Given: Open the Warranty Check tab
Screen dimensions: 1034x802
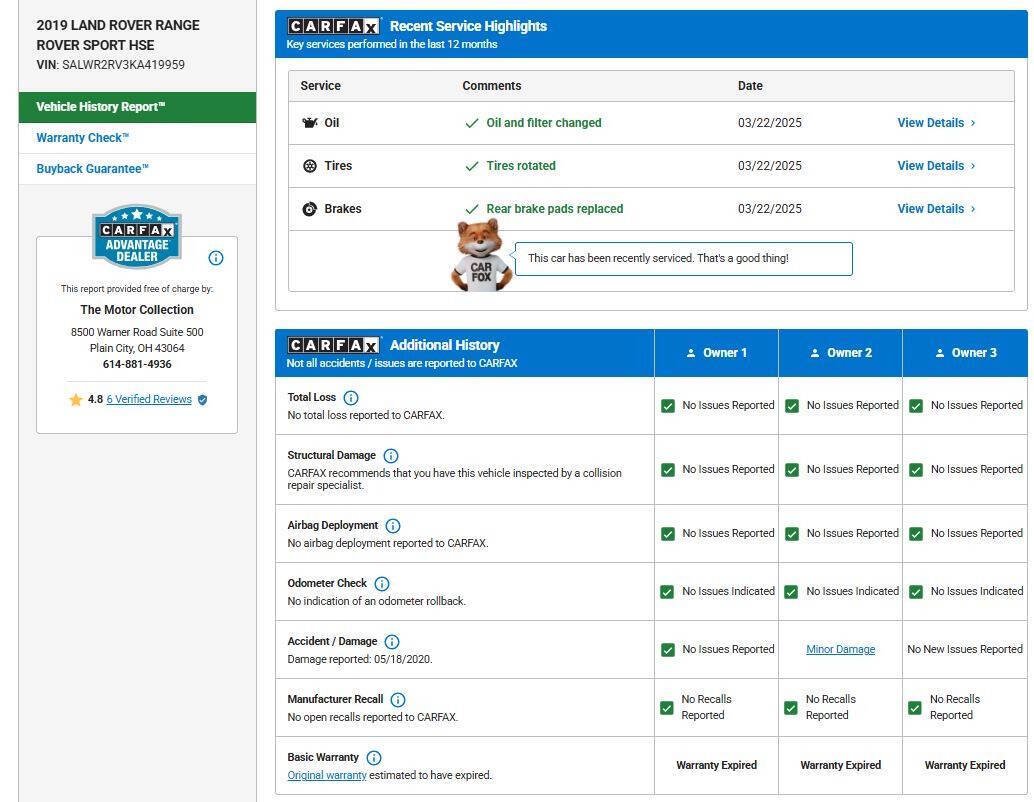Looking at the screenshot, I should 137,138.
